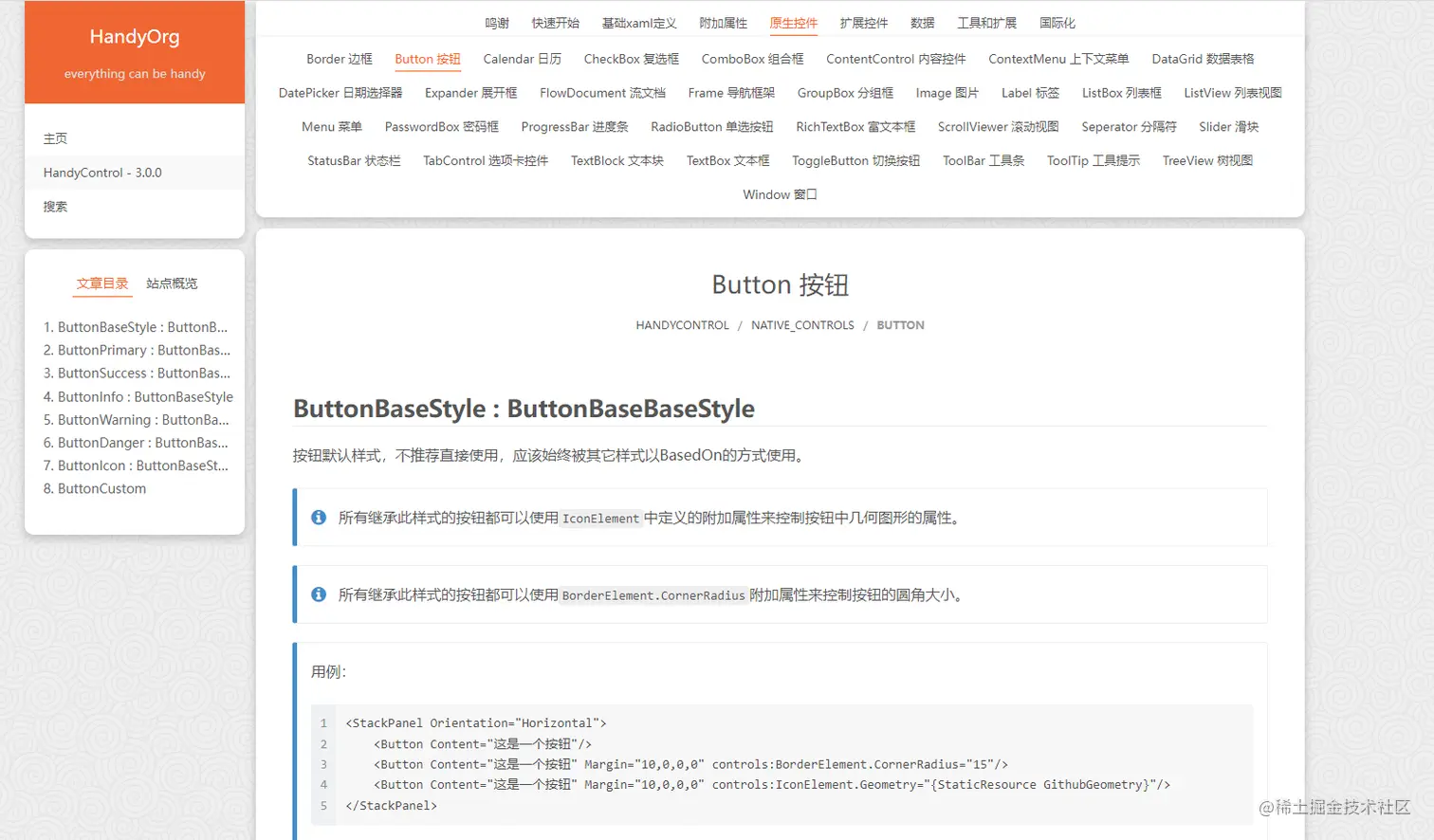Open ContextMenu 上下文菜单 page
Screen dimensions: 1434x840
[x=1059, y=59]
